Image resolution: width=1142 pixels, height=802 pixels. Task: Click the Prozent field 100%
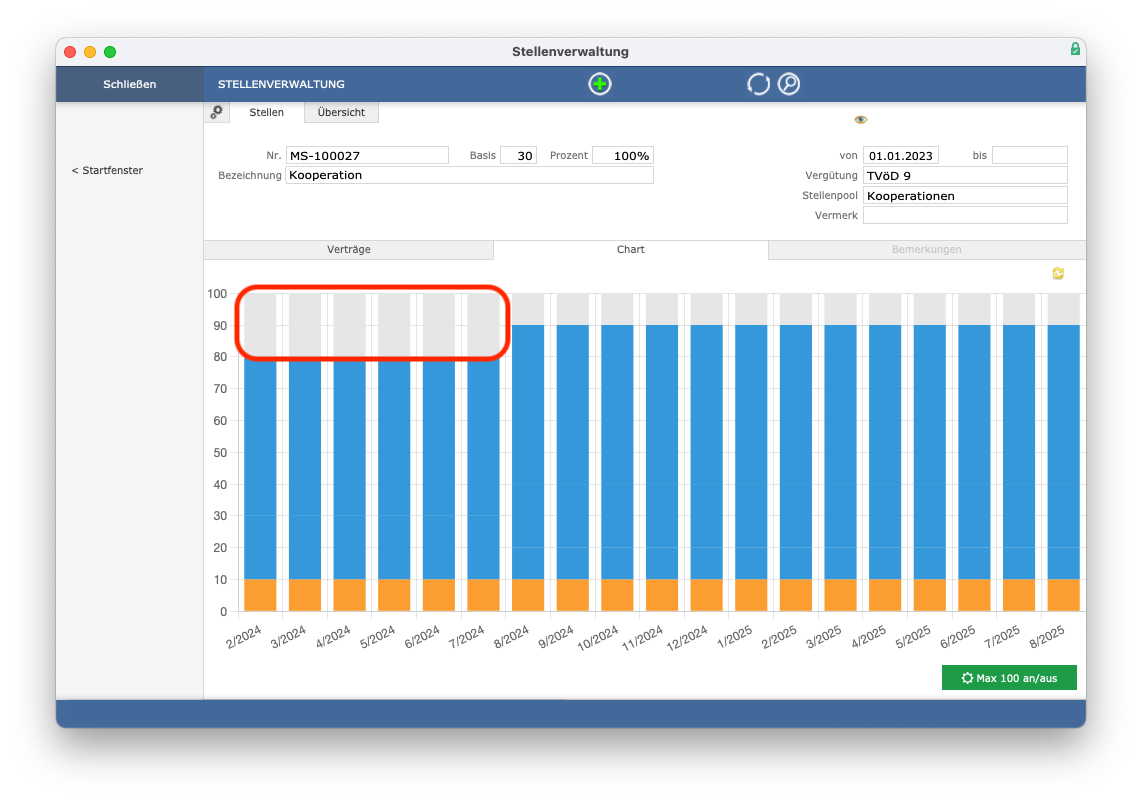623,155
